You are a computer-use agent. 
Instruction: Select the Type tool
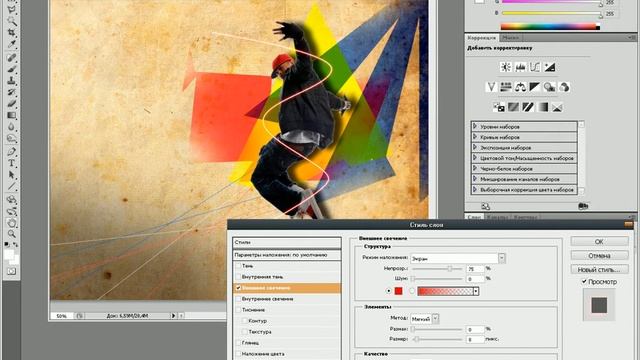(12, 163)
